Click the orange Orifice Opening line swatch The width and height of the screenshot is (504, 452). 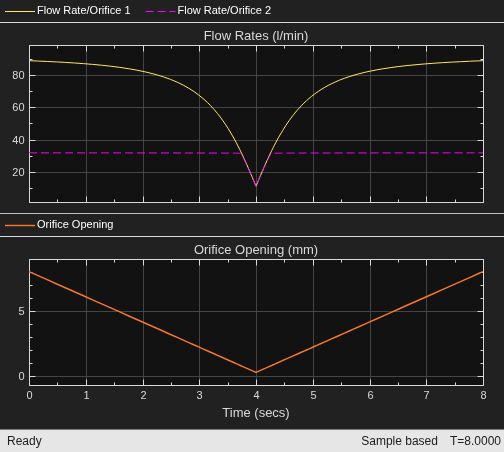pos(20,226)
